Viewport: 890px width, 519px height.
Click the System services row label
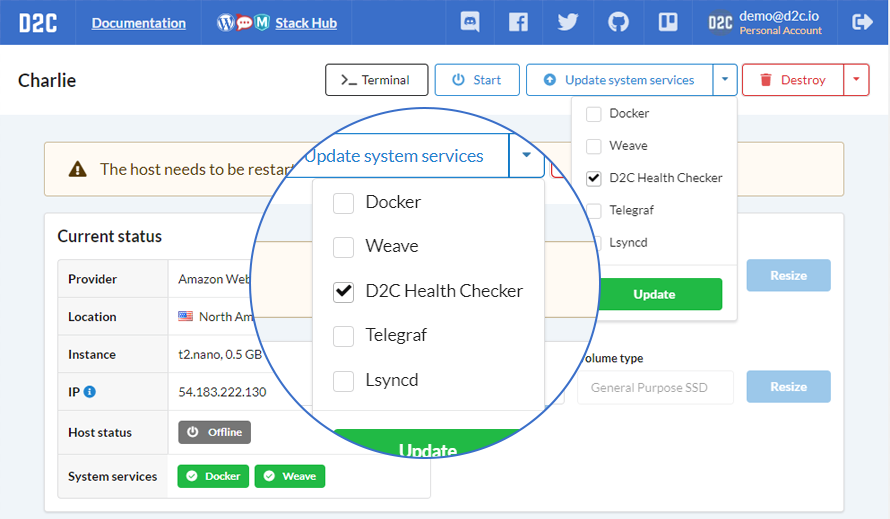[112, 476]
